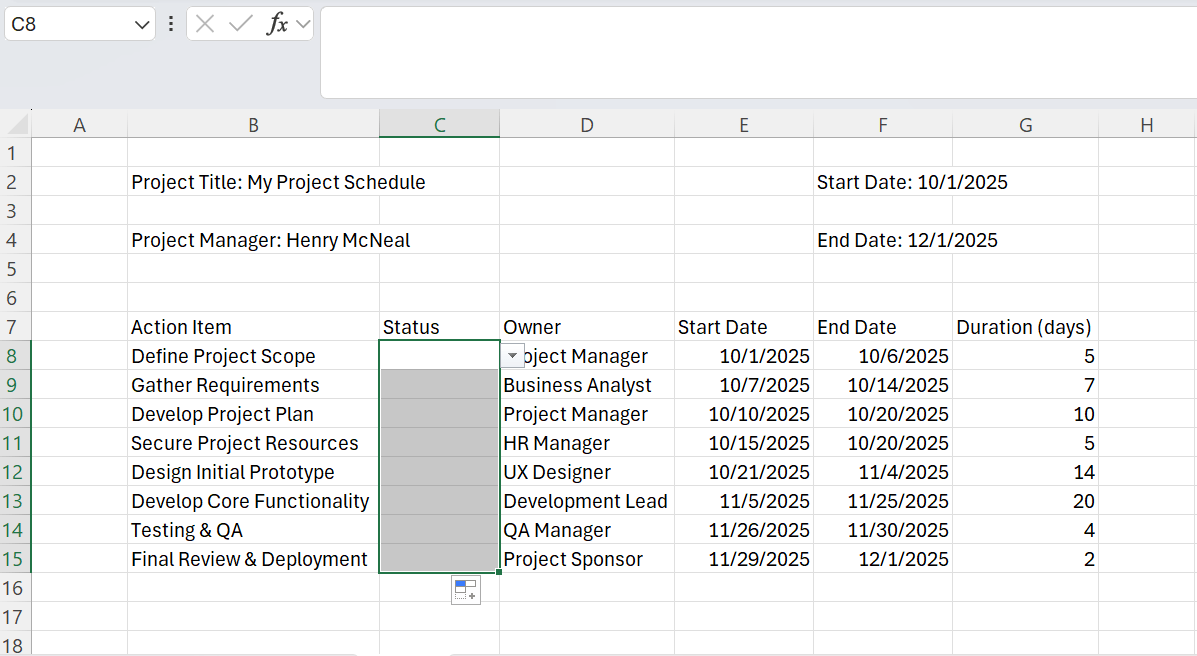Click the Enter checkmark in formula bar

(240, 24)
